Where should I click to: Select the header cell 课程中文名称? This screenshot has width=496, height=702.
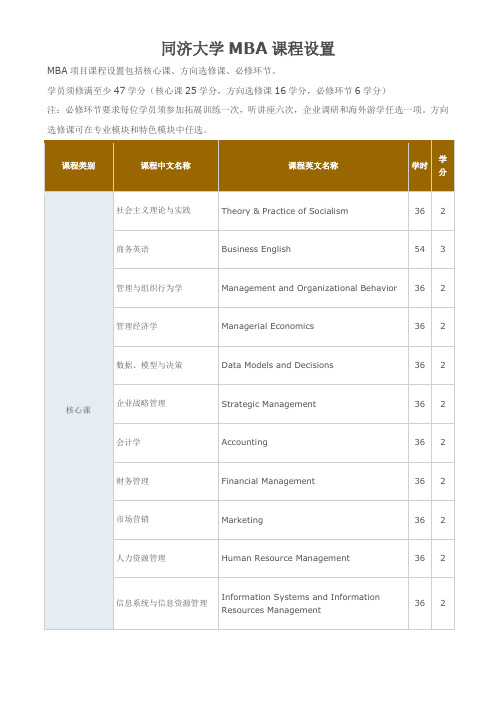pos(166,166)
